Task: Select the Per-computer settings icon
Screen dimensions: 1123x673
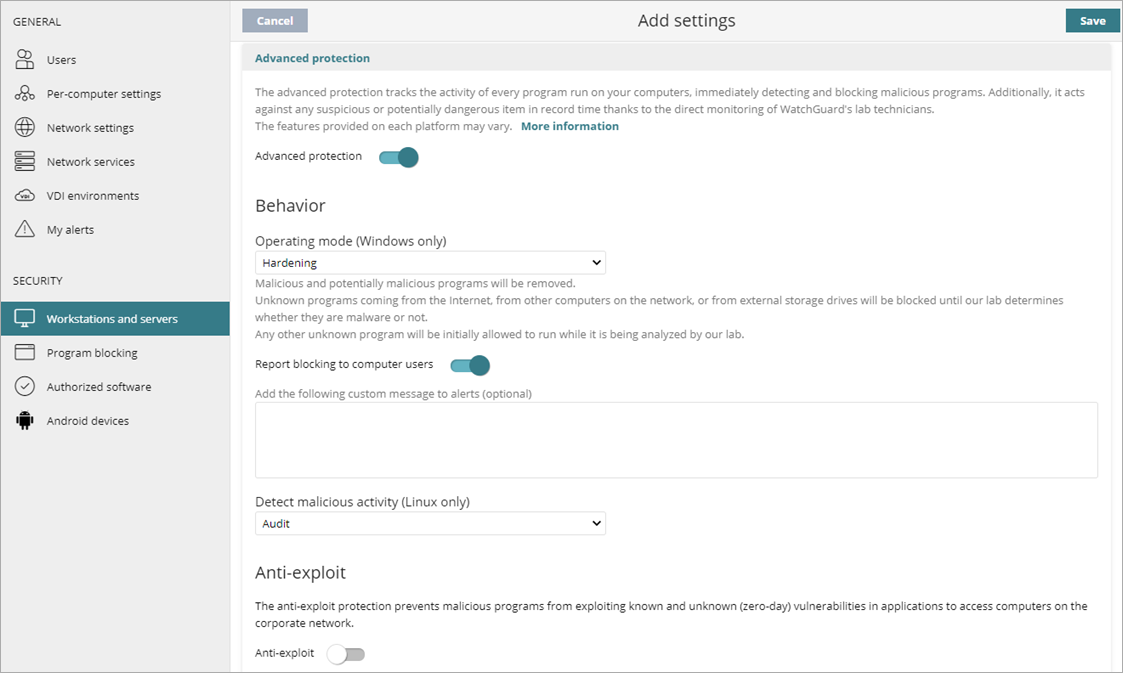Action: 24,93
